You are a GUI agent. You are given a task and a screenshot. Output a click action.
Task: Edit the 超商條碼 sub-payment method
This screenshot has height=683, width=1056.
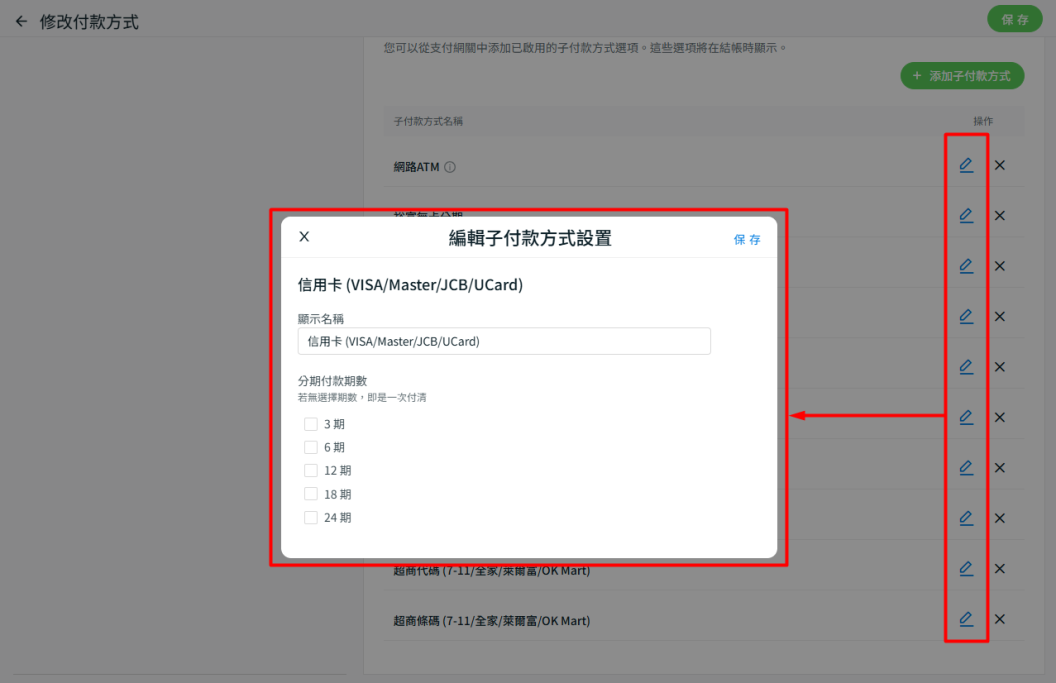pos(965,619)
